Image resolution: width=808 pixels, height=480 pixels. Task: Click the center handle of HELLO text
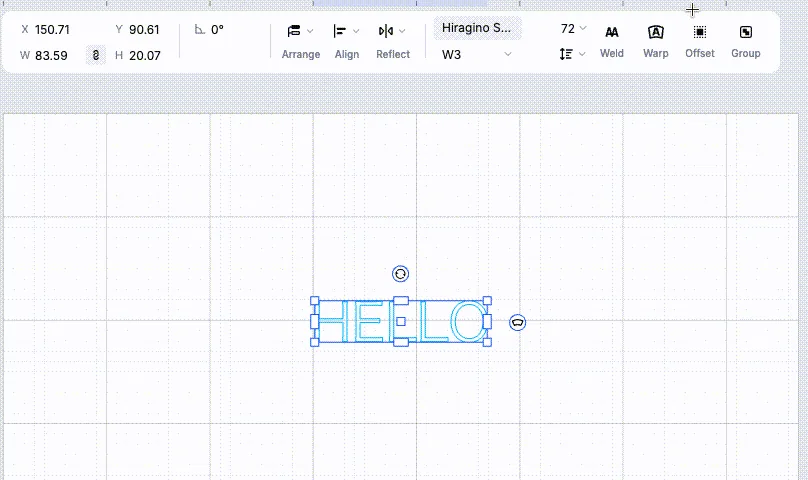tap(400, 321)
